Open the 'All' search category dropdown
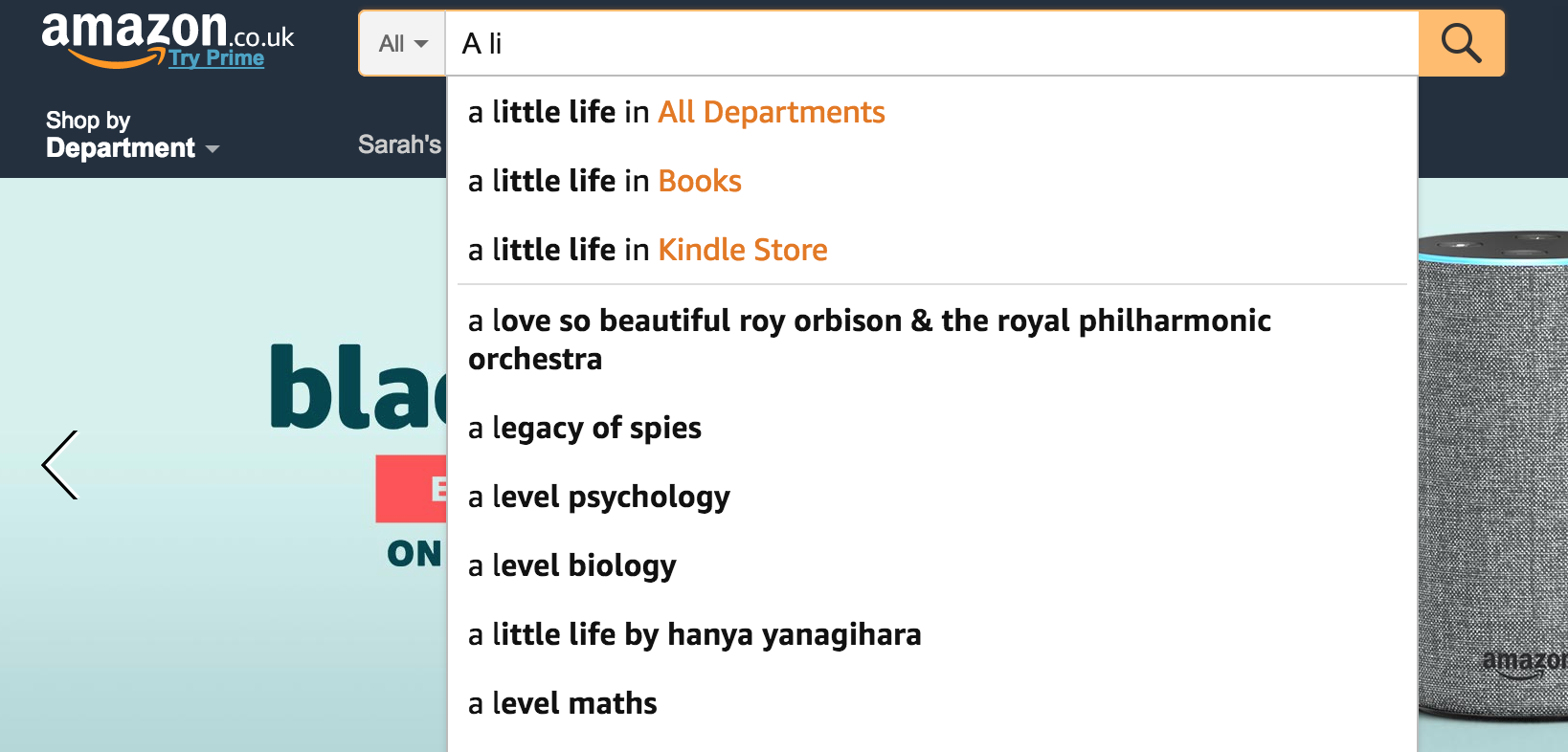The image size is (1568, 752). pyautogui.click(x=402, y=43)
